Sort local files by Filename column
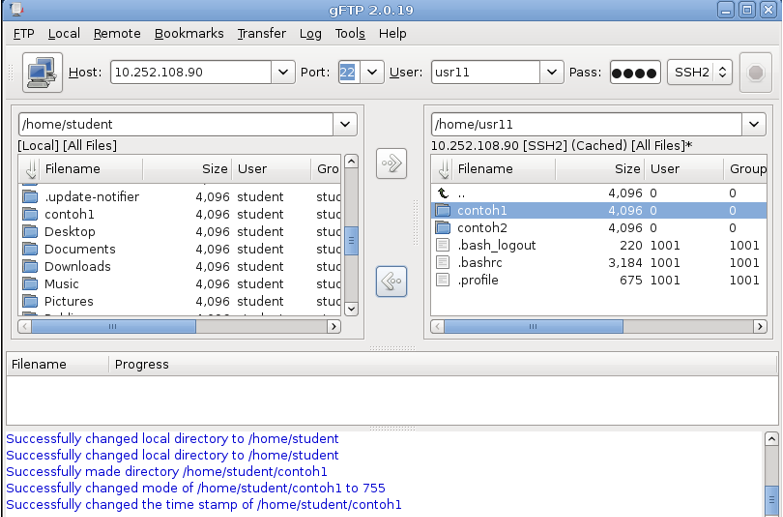 [x=93, y=169]
